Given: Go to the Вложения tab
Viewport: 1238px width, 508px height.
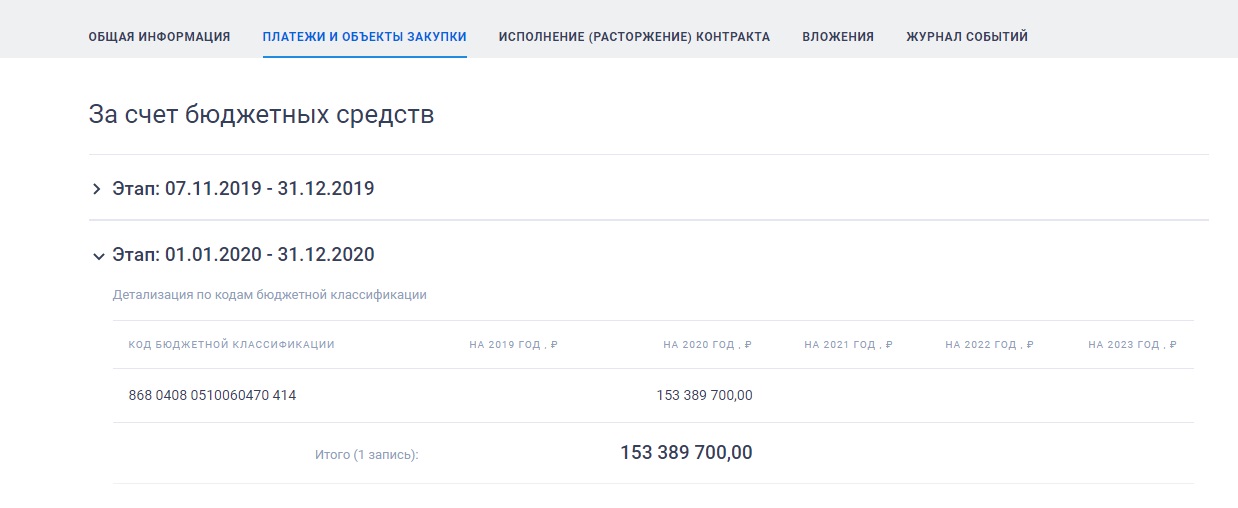Looking at the screenshot, I should tap(837, 37).
